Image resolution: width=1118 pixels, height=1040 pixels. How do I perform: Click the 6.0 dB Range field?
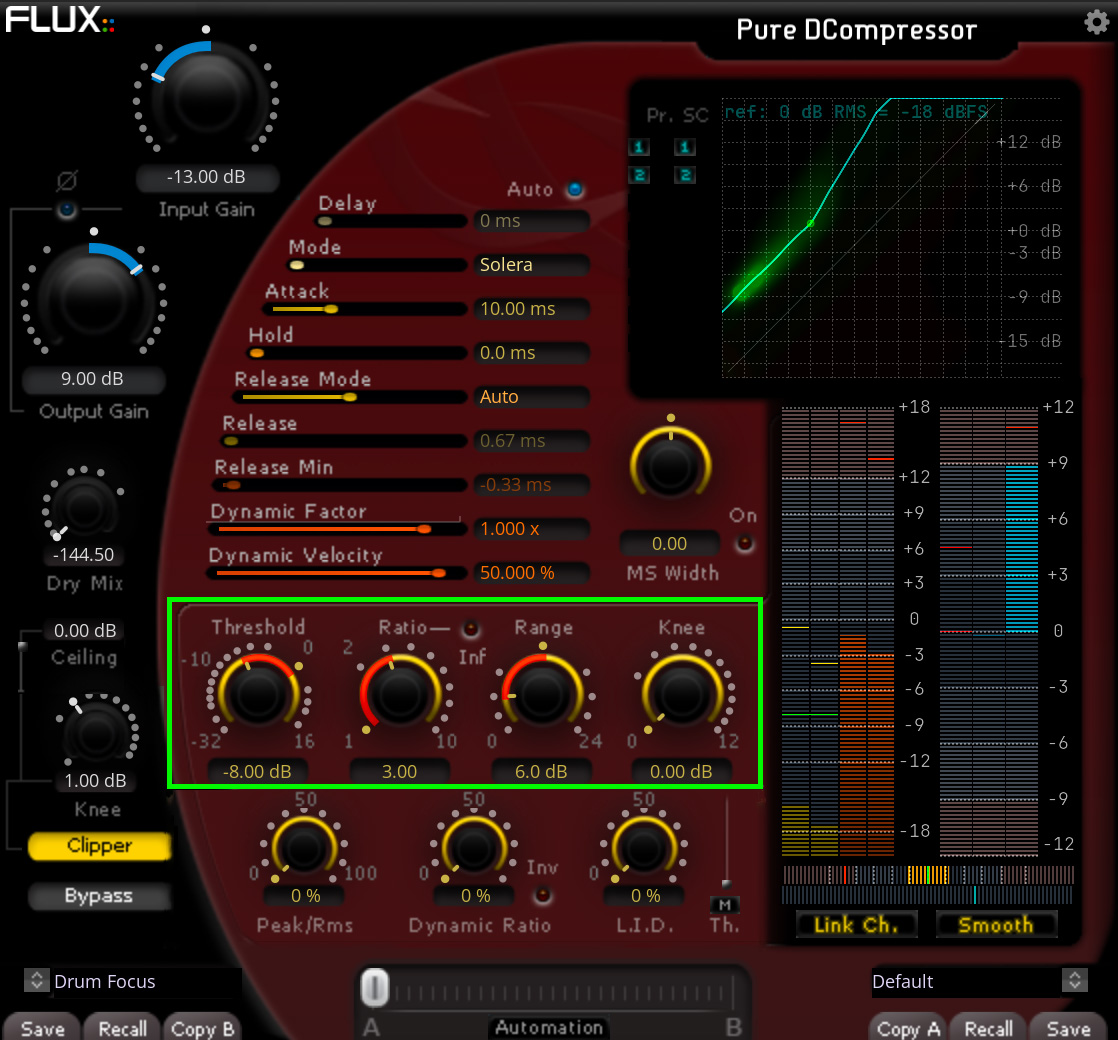coord(541,771)
